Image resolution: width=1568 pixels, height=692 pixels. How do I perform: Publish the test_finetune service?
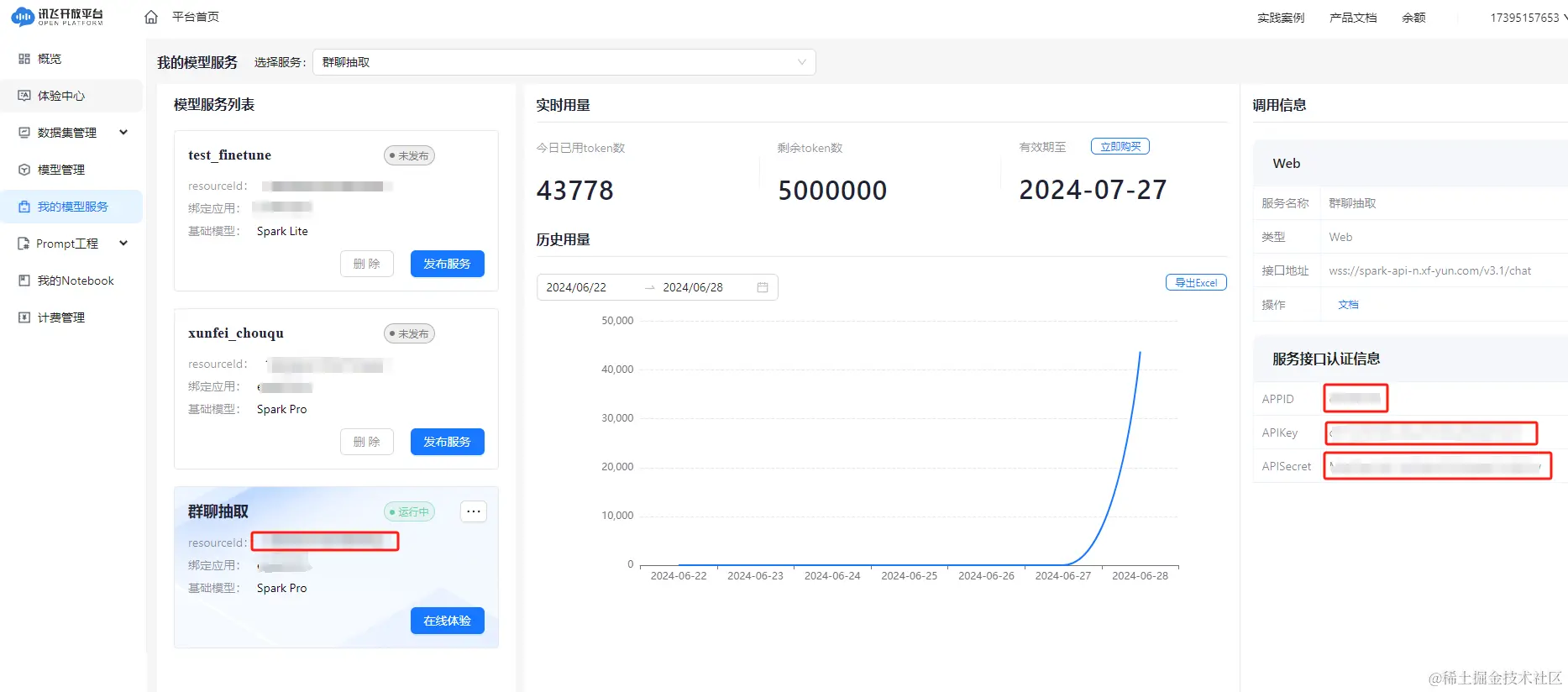point(448,264)
